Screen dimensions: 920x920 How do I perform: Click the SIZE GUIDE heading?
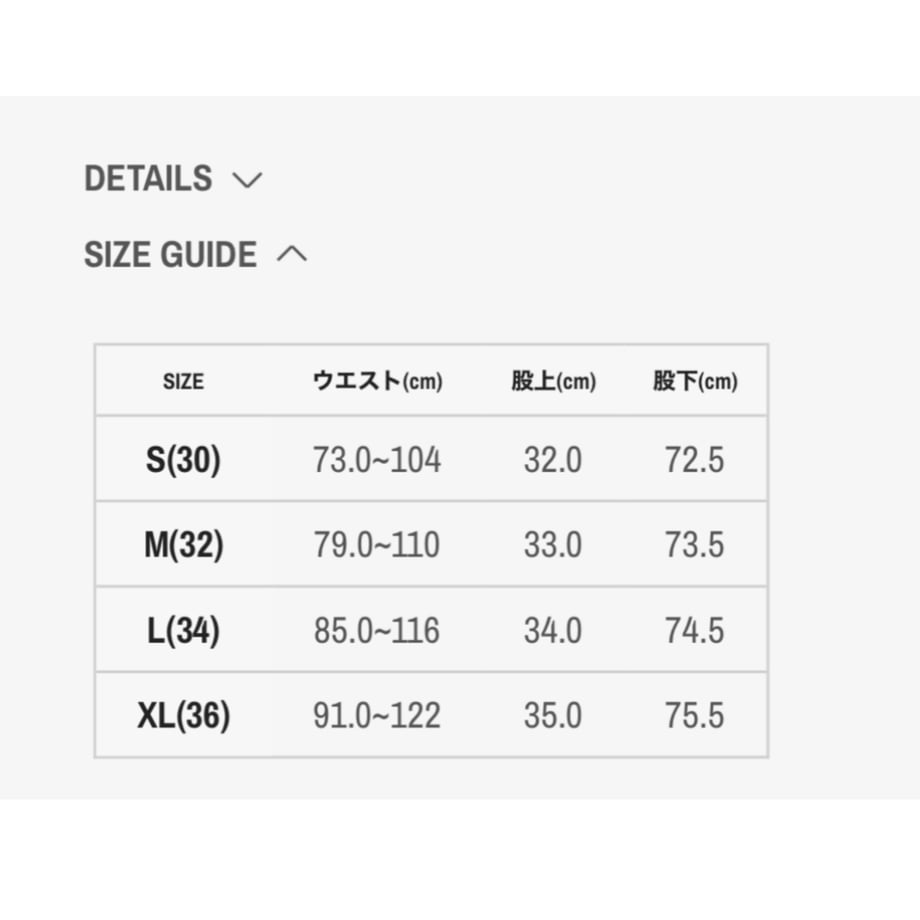(x=170, y=254)
